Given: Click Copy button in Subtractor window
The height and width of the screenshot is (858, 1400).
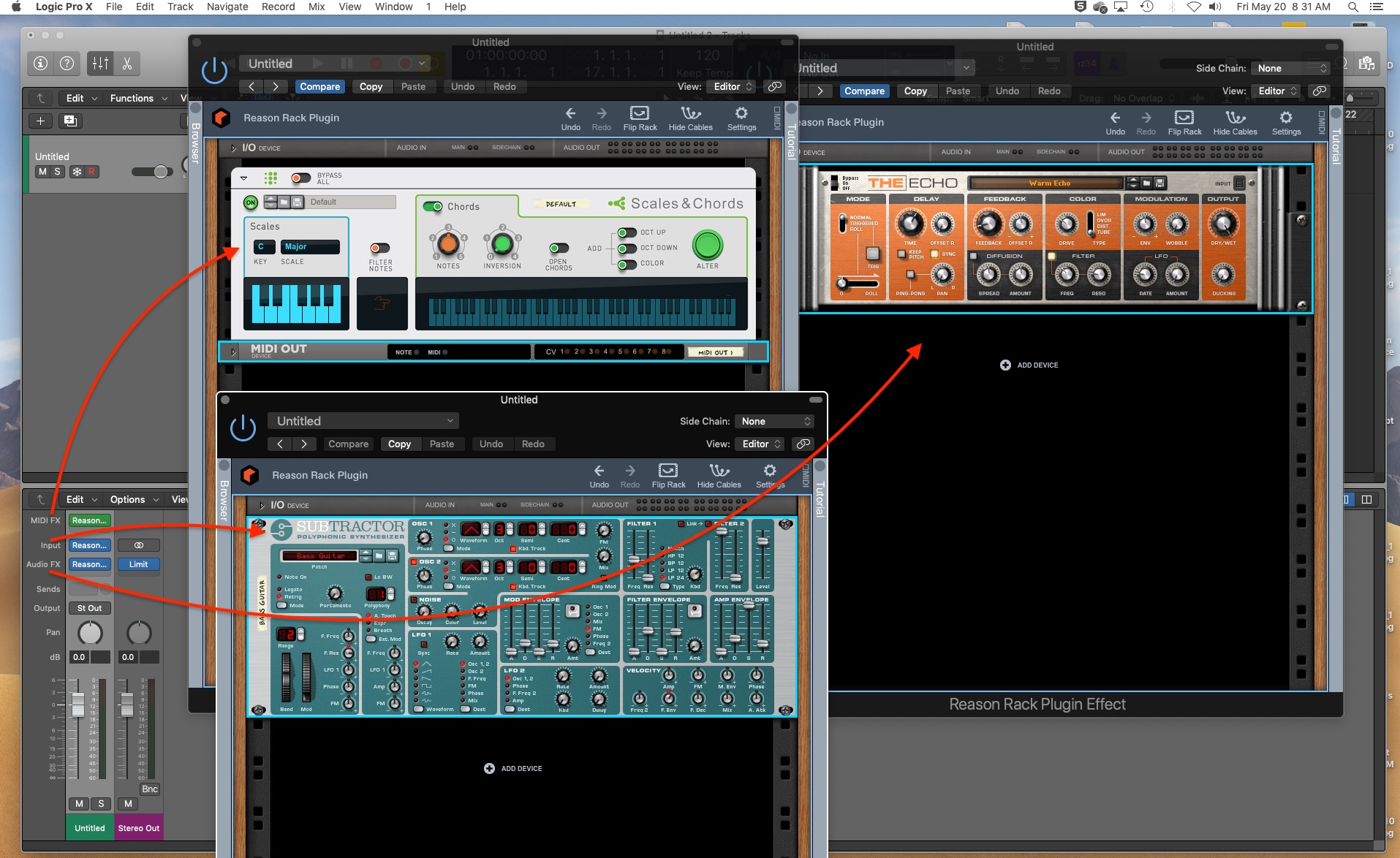Looking at the screenshot, I should [399, 444].
